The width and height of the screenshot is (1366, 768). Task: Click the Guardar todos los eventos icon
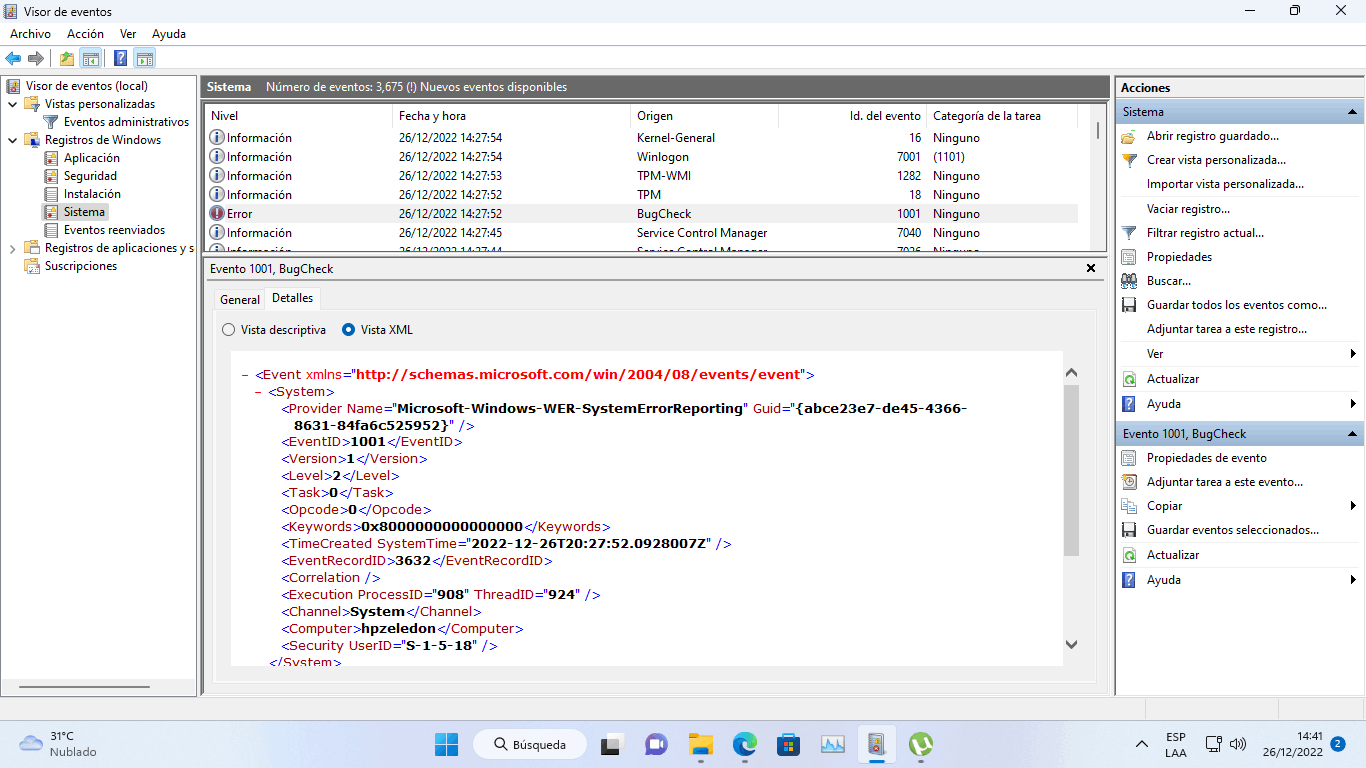pyautogui.click(x=1129, y=305)
